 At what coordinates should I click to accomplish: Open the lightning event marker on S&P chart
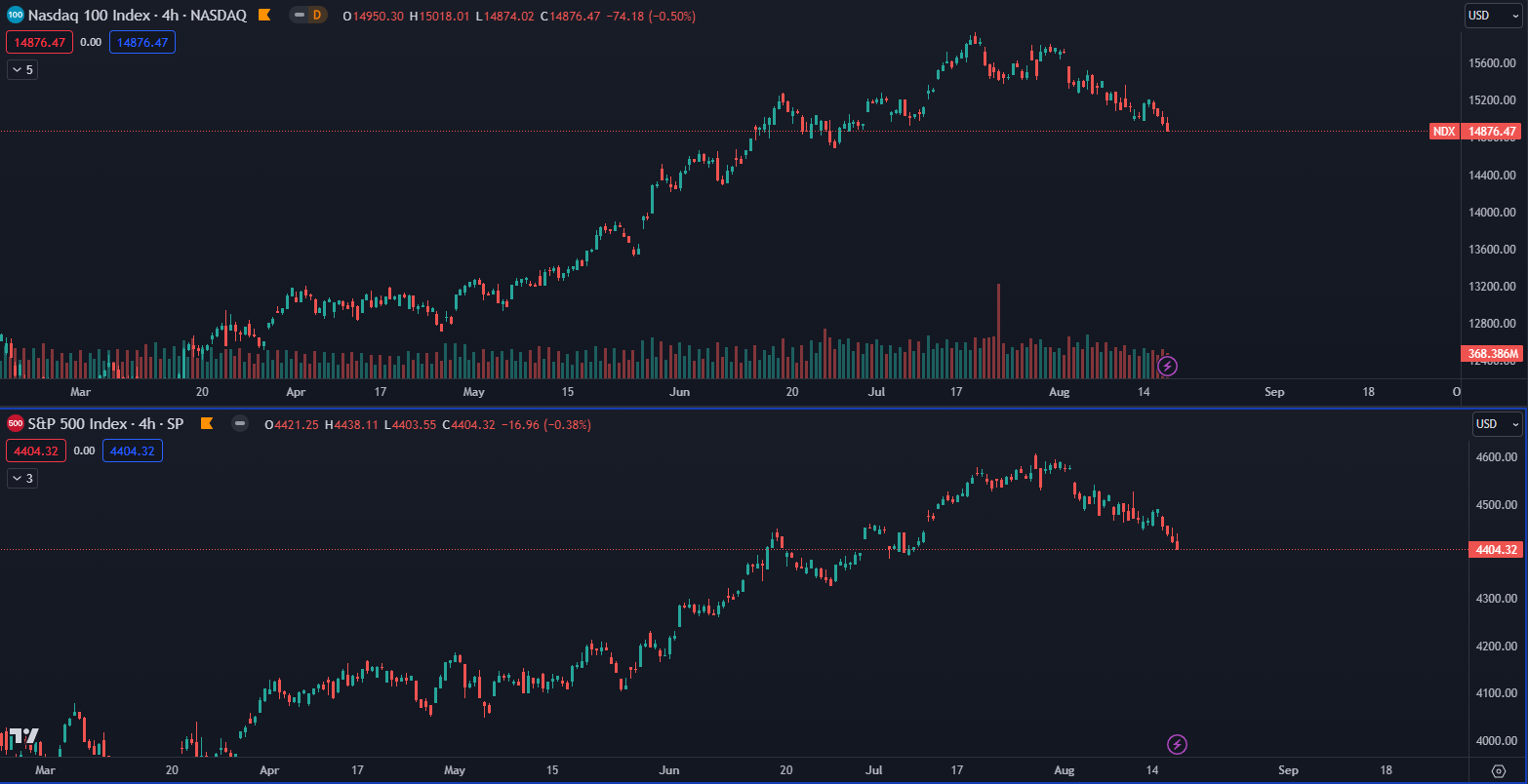coord(1178,745)
